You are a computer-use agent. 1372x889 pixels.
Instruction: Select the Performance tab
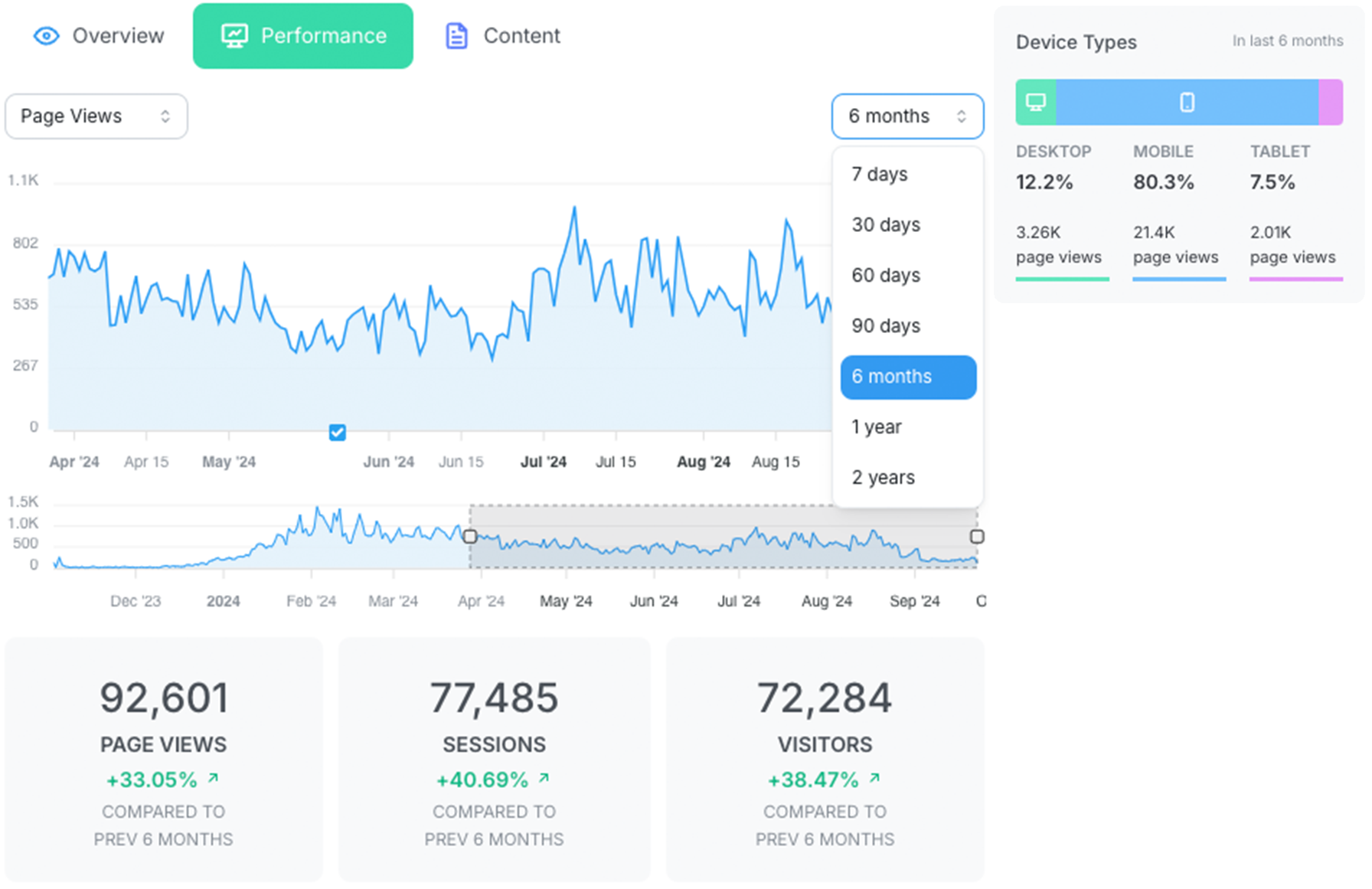303,36
